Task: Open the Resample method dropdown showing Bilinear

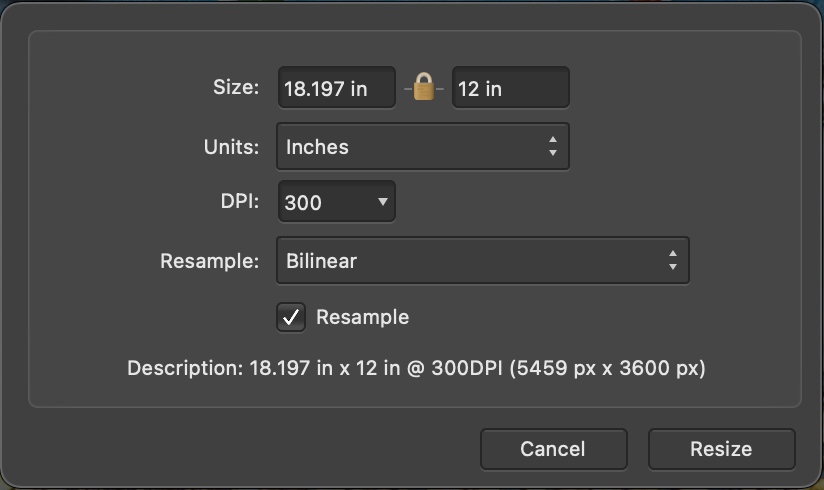Action: [483, 261]
